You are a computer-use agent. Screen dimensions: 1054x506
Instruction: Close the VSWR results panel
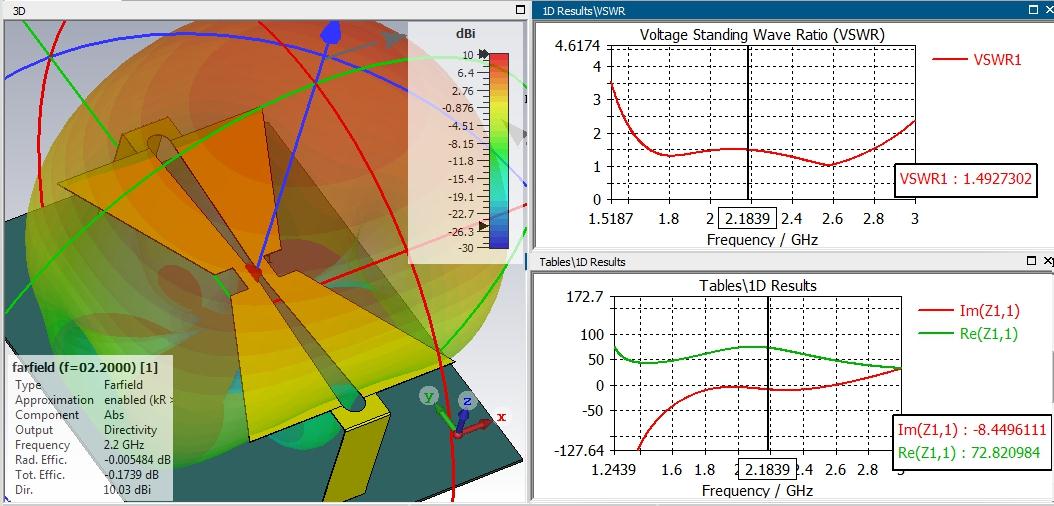coord(1049,10)
